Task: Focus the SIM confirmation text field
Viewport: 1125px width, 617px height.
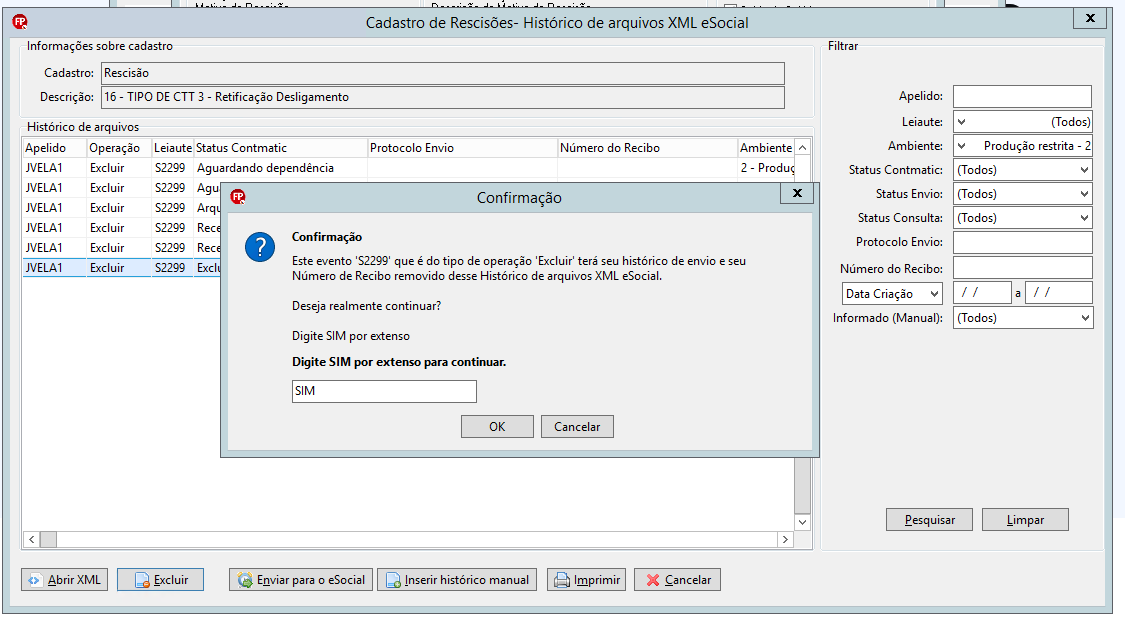Action: [384, 391]
